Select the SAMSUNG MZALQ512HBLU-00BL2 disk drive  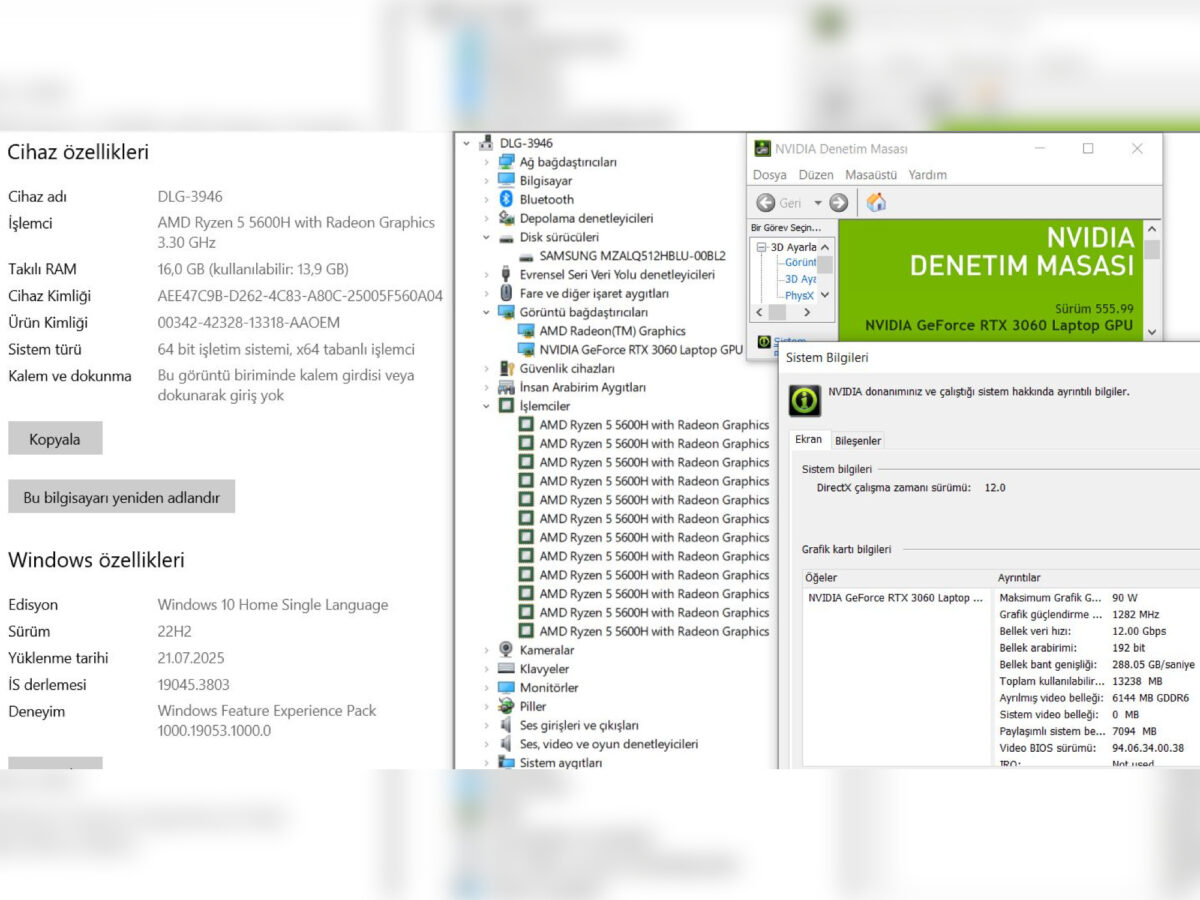(x=632, y=255)
